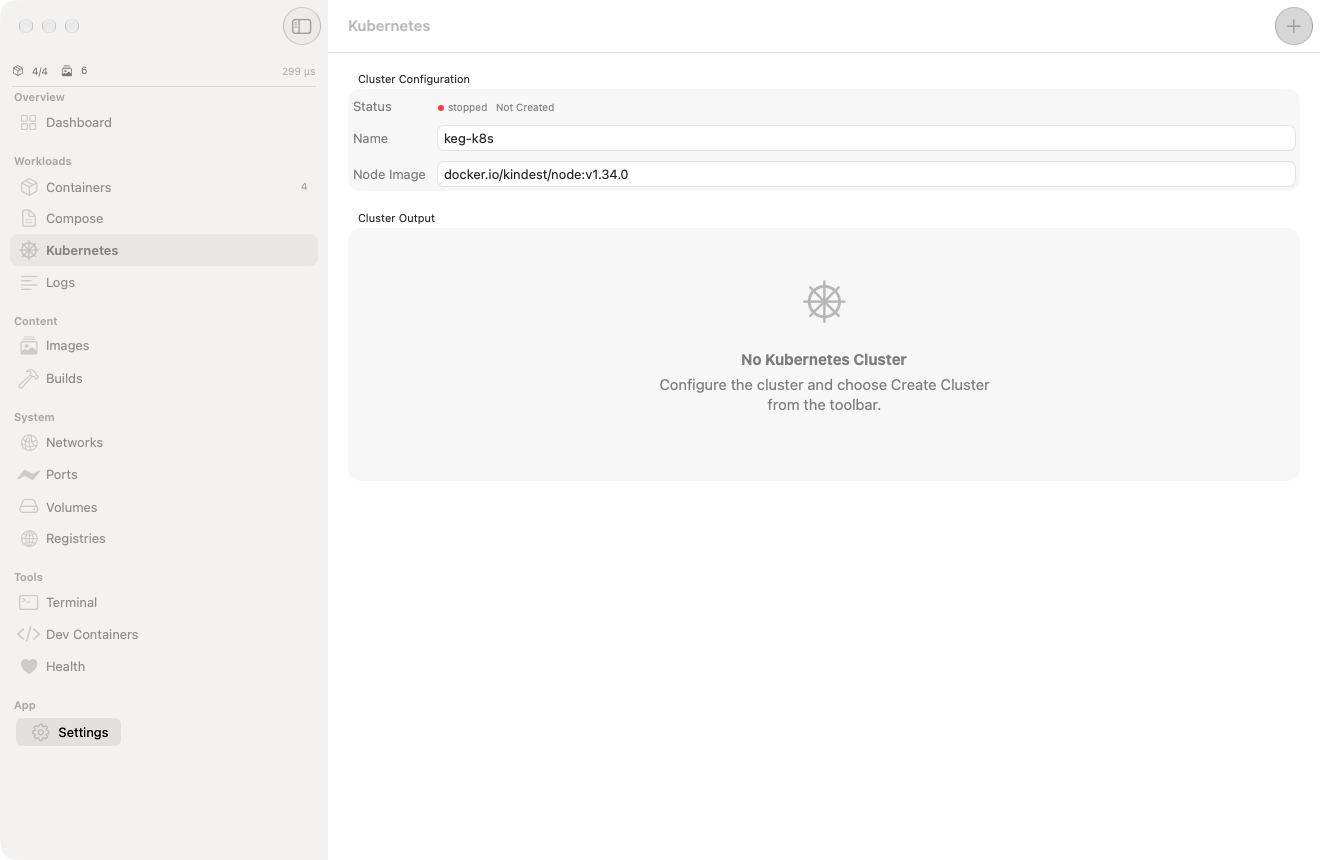Click the Dev Containers code icon
The image size is (1320, 860).
click(x=29, y=634)
